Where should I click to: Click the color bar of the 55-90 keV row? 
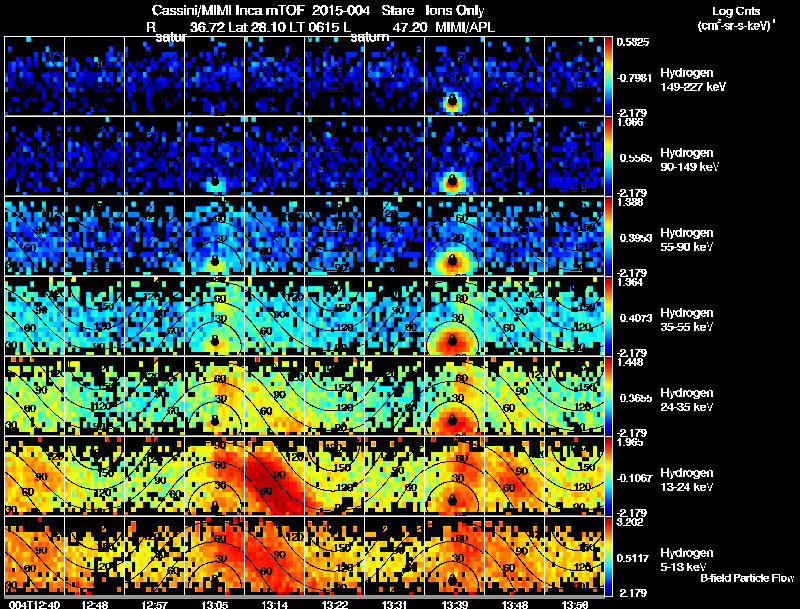pos(608,236)
